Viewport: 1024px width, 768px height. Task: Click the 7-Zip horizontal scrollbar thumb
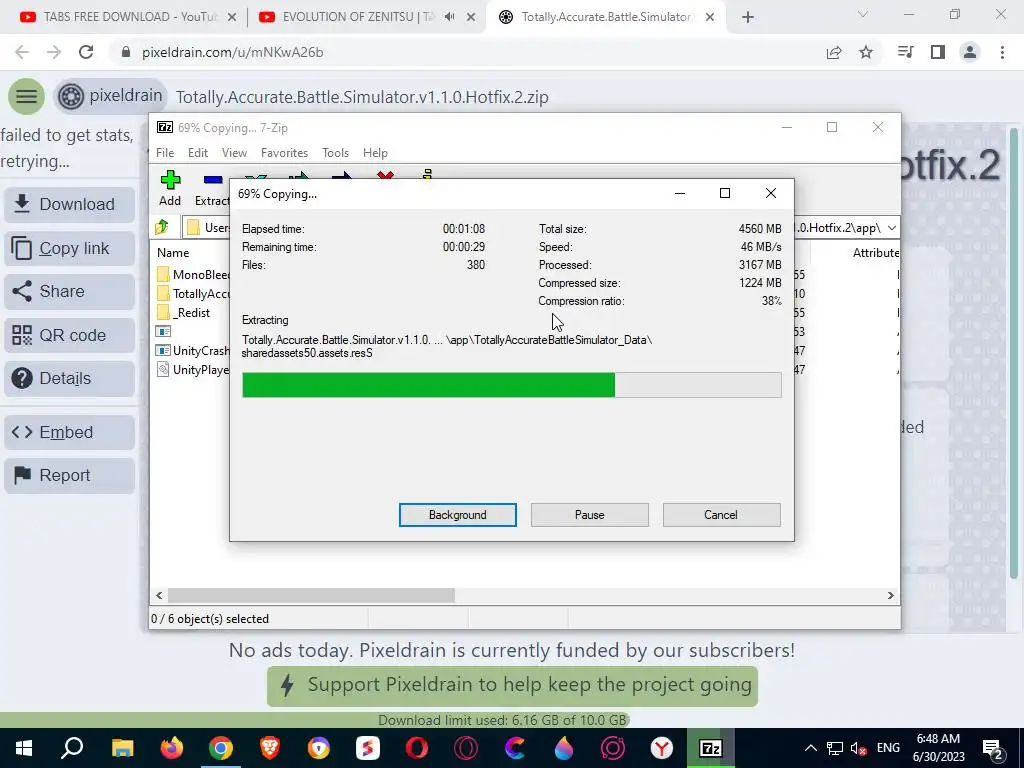click(x=311, y=596)
